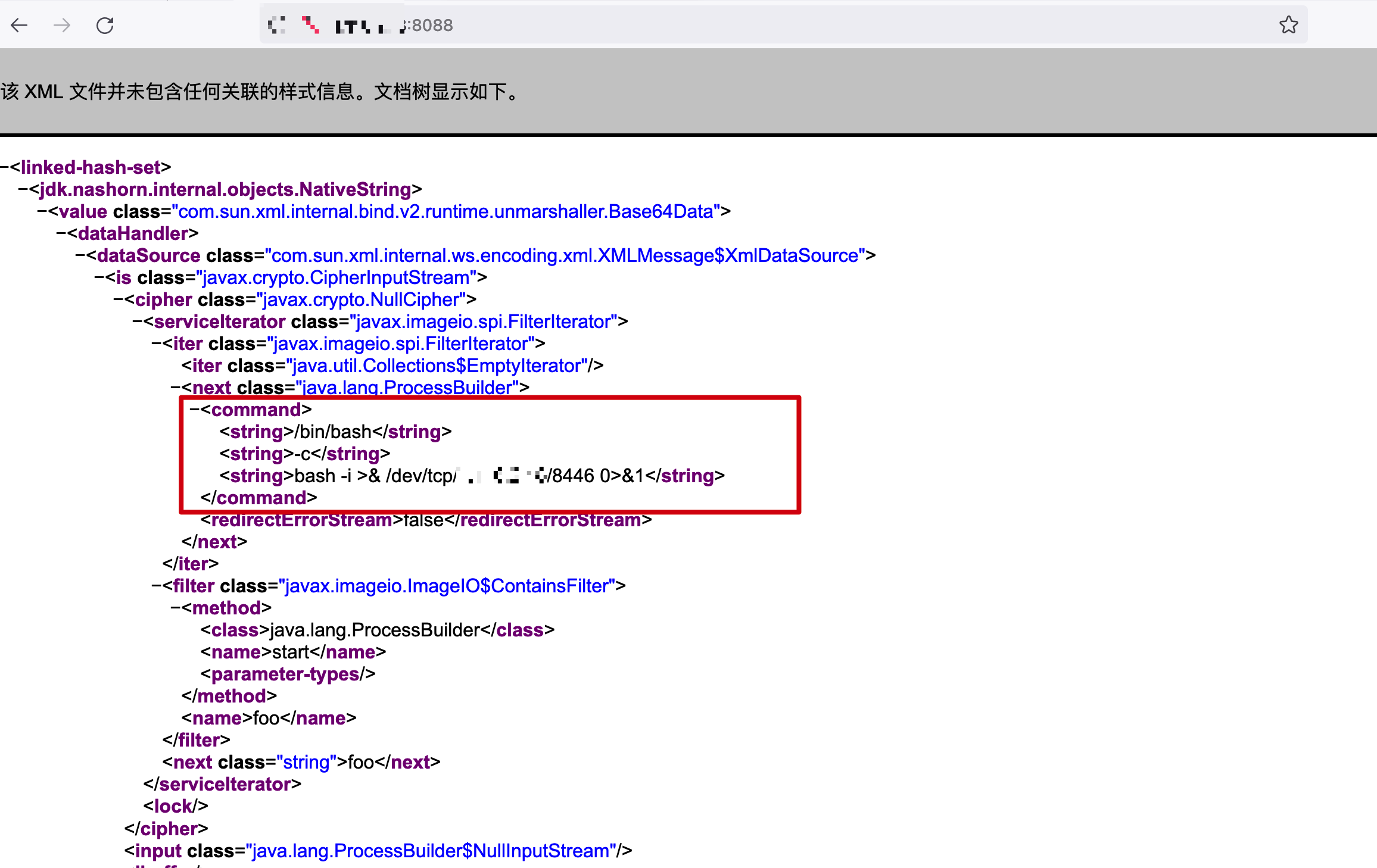Screen dimensions: 1377x868
Task: Click the site favicon in the address bar
Action: 276,25
